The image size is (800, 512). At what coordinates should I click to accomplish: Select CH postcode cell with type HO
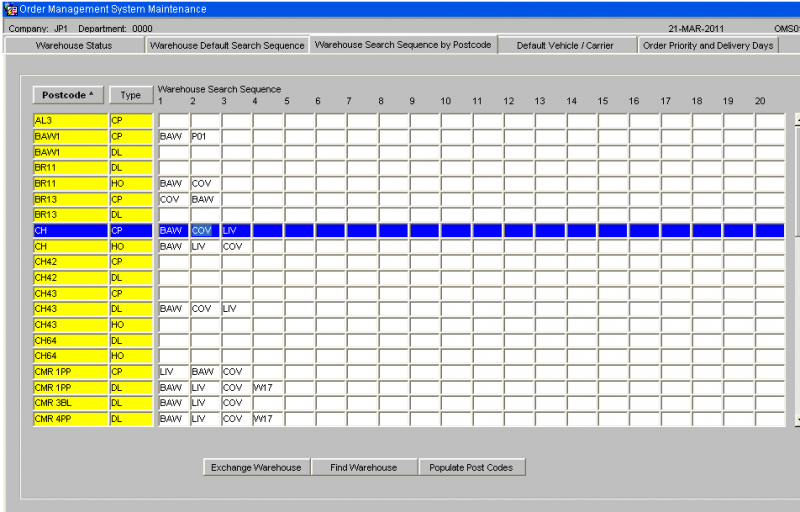(70, 246)
